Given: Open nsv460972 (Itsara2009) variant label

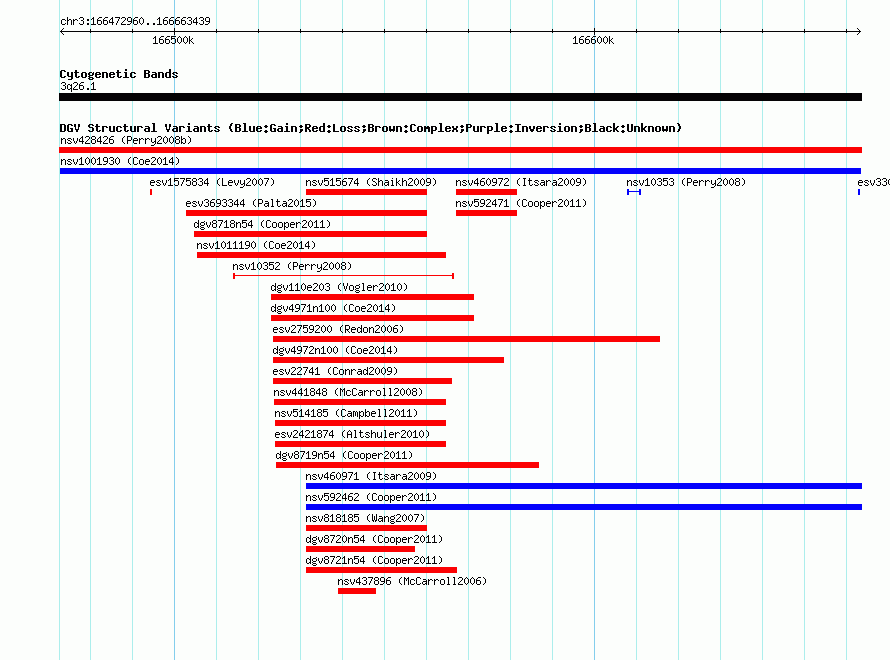Looking at the screenshot, I should 521,182.
